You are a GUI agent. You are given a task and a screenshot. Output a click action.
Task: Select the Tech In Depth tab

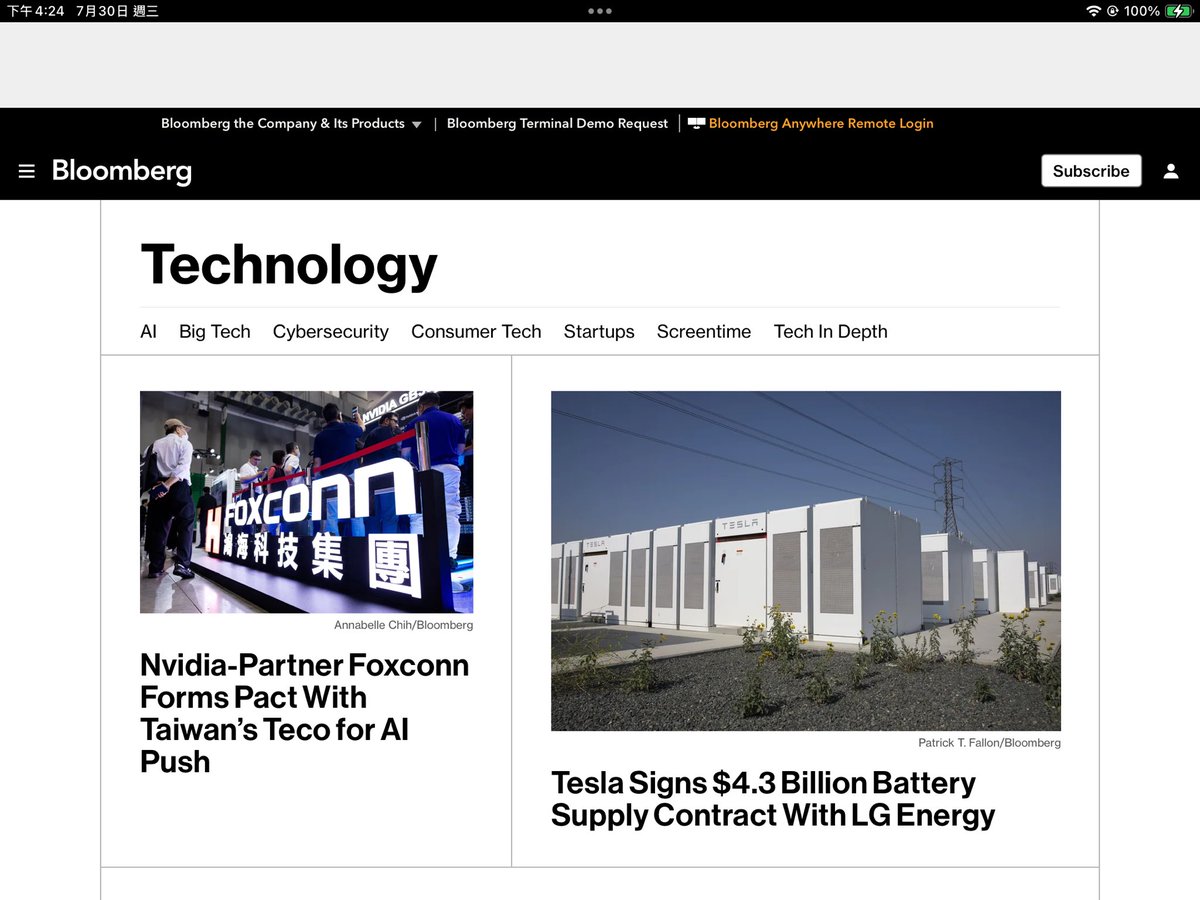(x=831, y=332)
